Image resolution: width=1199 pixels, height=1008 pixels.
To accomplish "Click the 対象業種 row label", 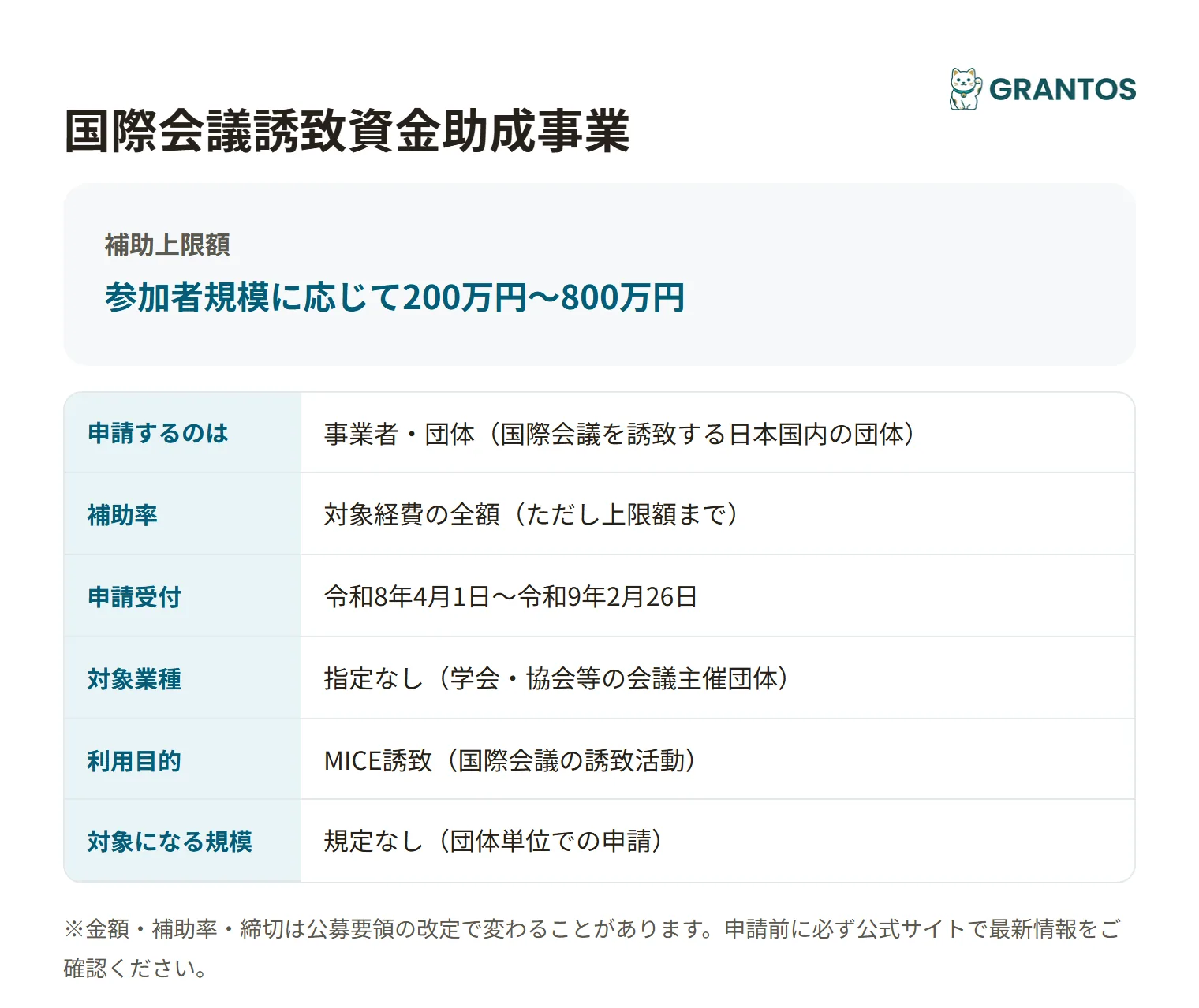I will [x=134, y=679].
